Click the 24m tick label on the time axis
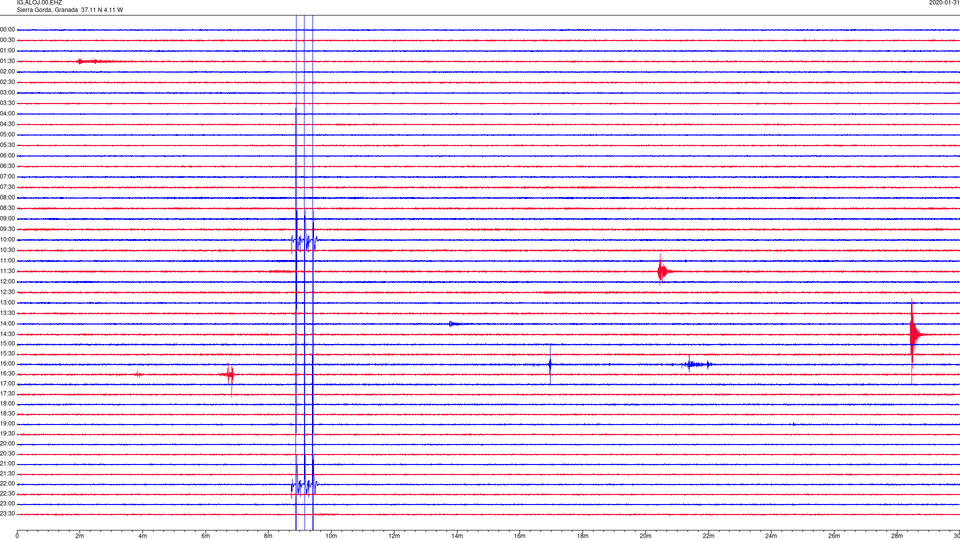This screenshot has width=960, height=540. [x=771, y=536]
